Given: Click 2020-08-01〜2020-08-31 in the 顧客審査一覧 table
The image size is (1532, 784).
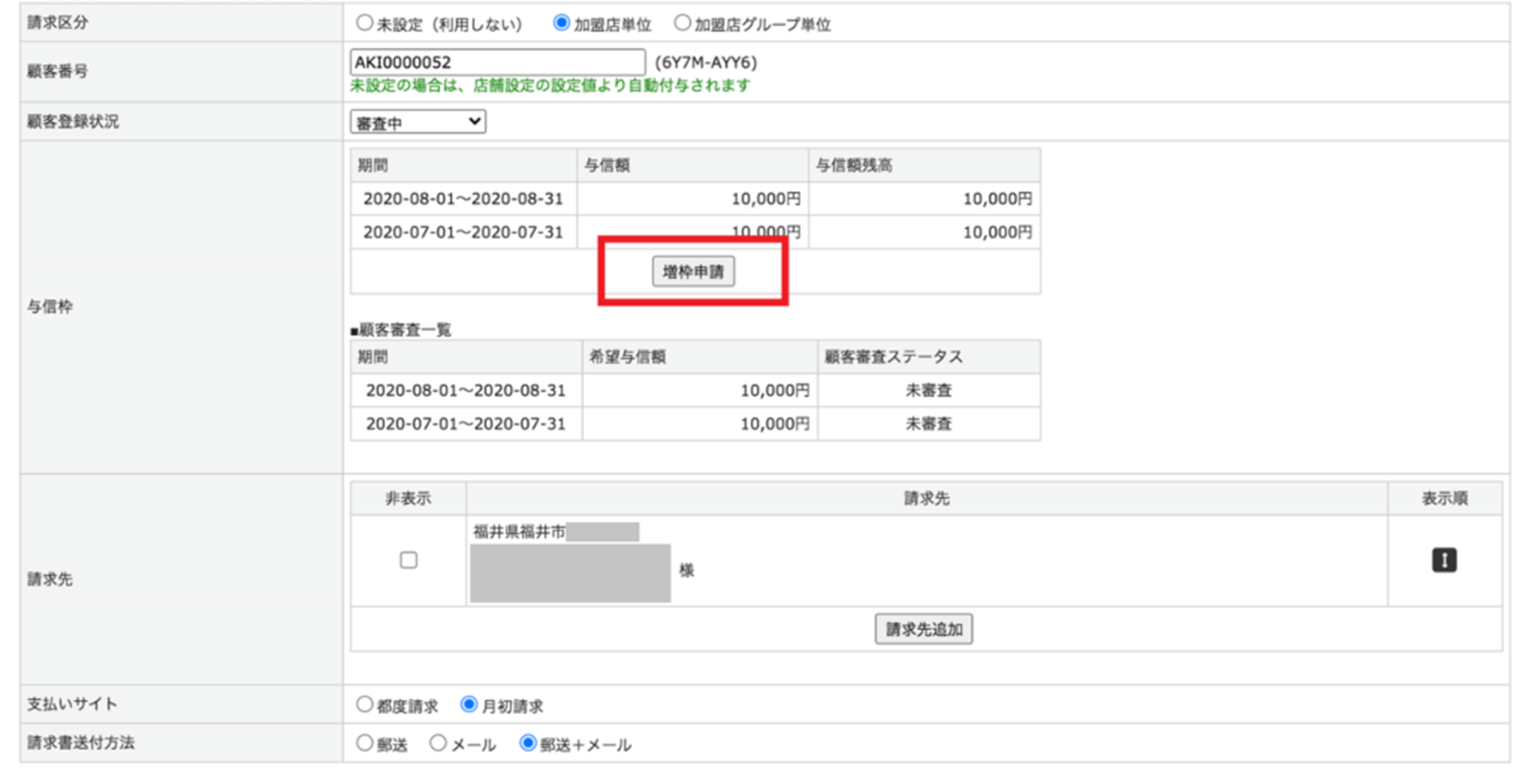Looking at the screenshot, I should [466, 391].
